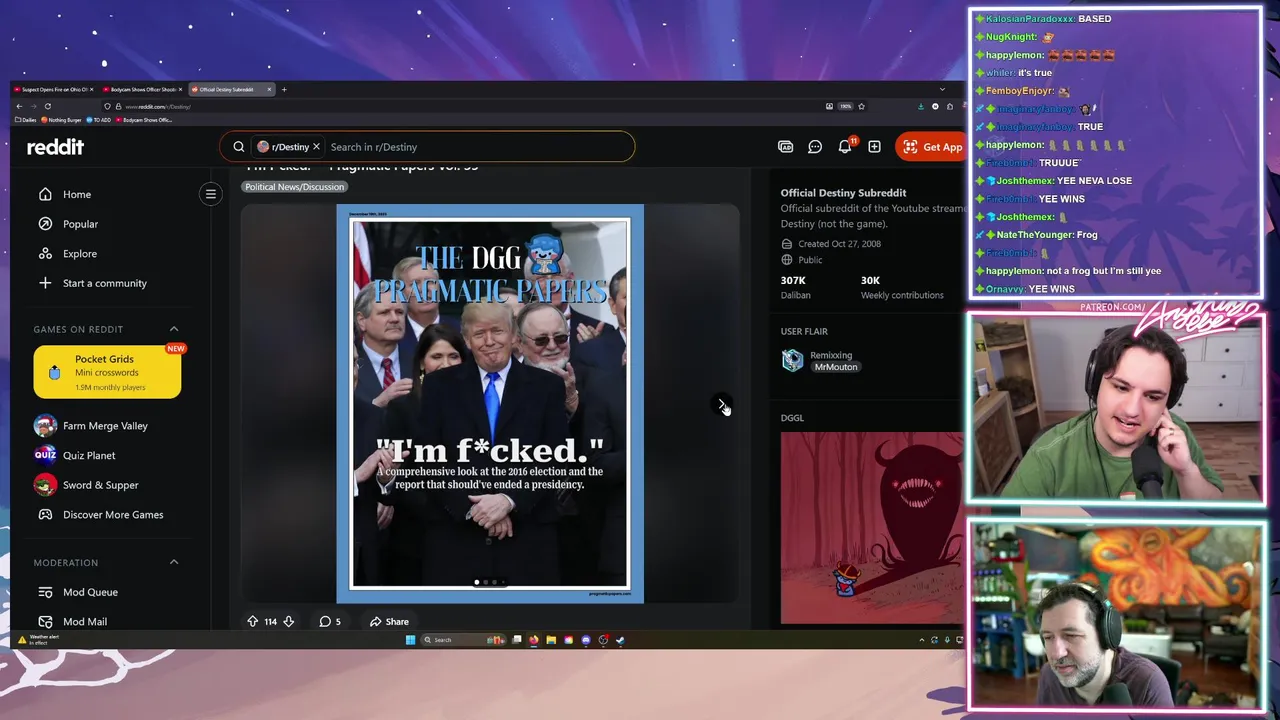
Task: Click the DGGL game image
Action: (872, 528)
